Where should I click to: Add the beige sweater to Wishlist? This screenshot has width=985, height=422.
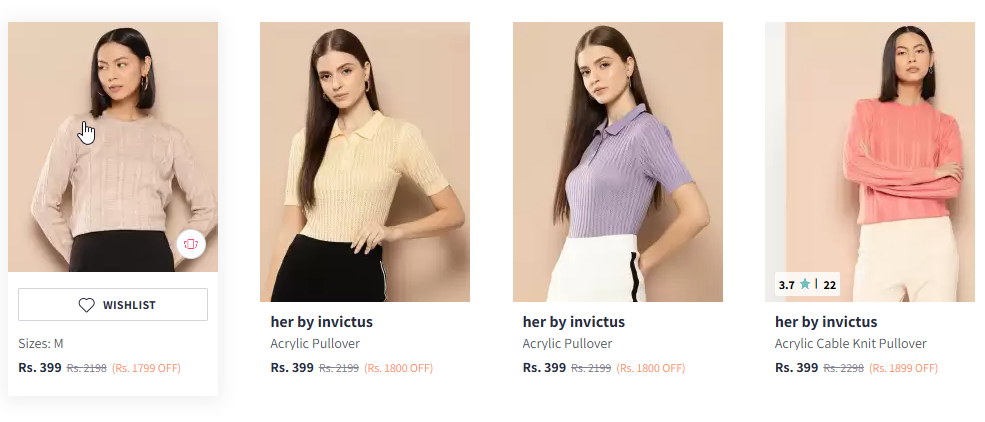113,305
